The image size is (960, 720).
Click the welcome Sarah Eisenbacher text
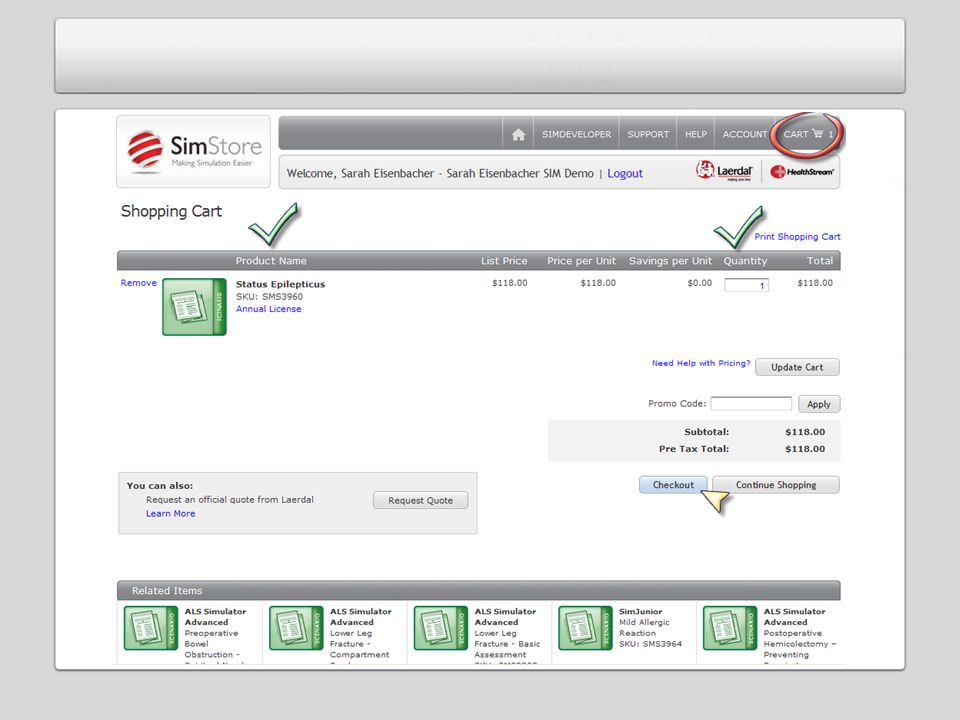440,174
